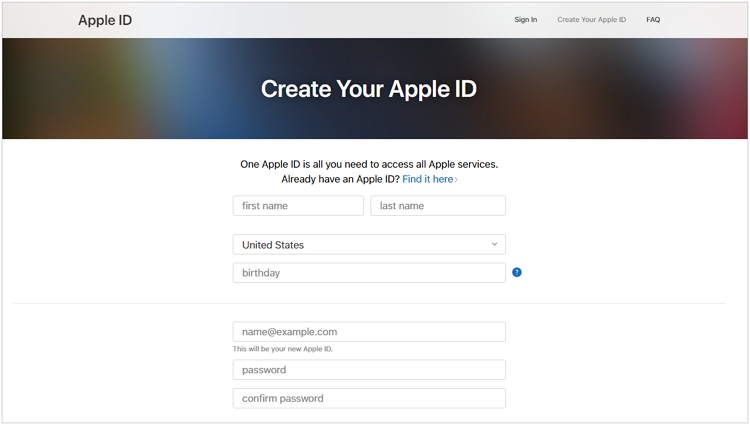Follow the Find it here link
This screenshot has height=425, width=750.
430,179
